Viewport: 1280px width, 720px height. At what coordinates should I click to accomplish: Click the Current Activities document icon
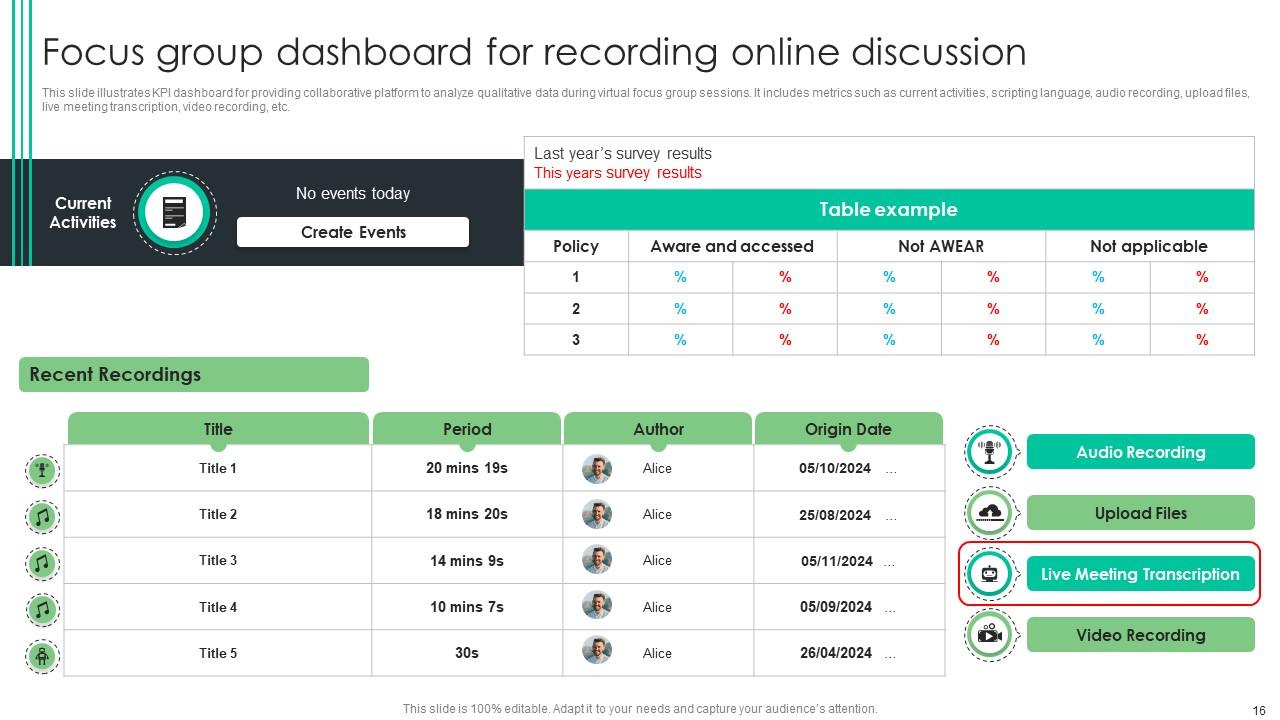[174, 212]
